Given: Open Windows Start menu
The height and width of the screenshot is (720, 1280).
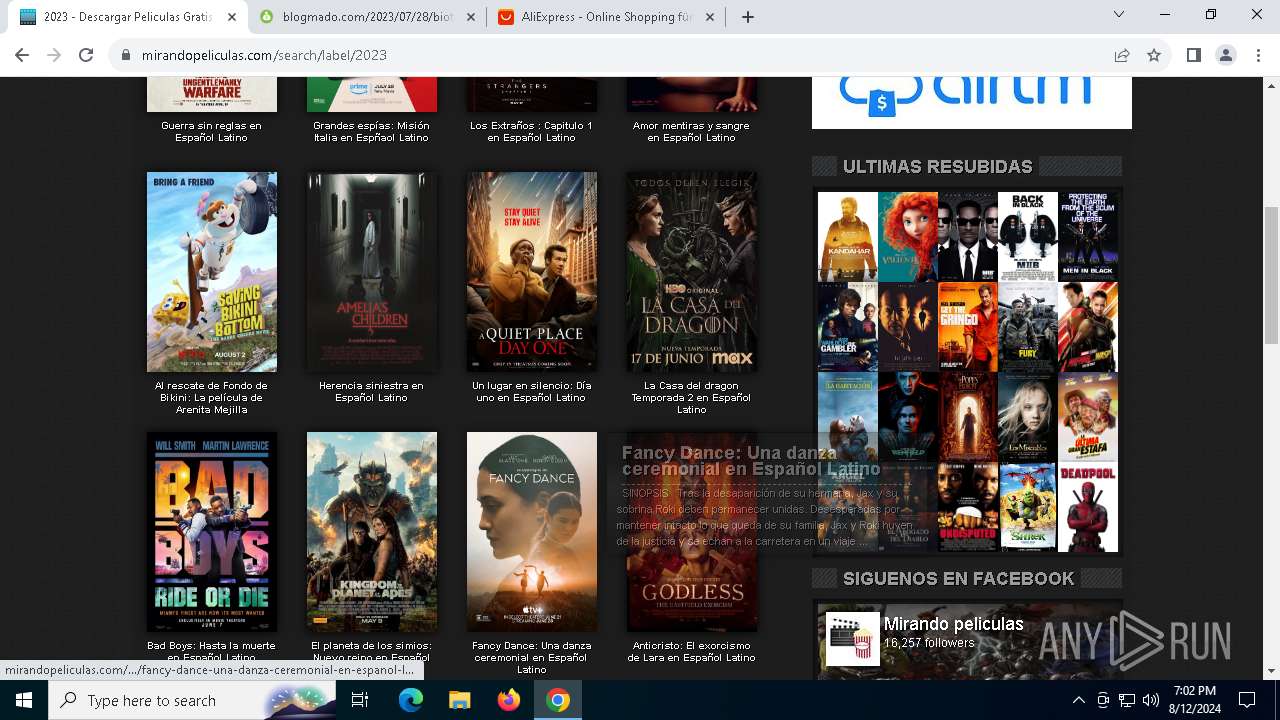Looking at the screenshot, I should tap(24, 700).
